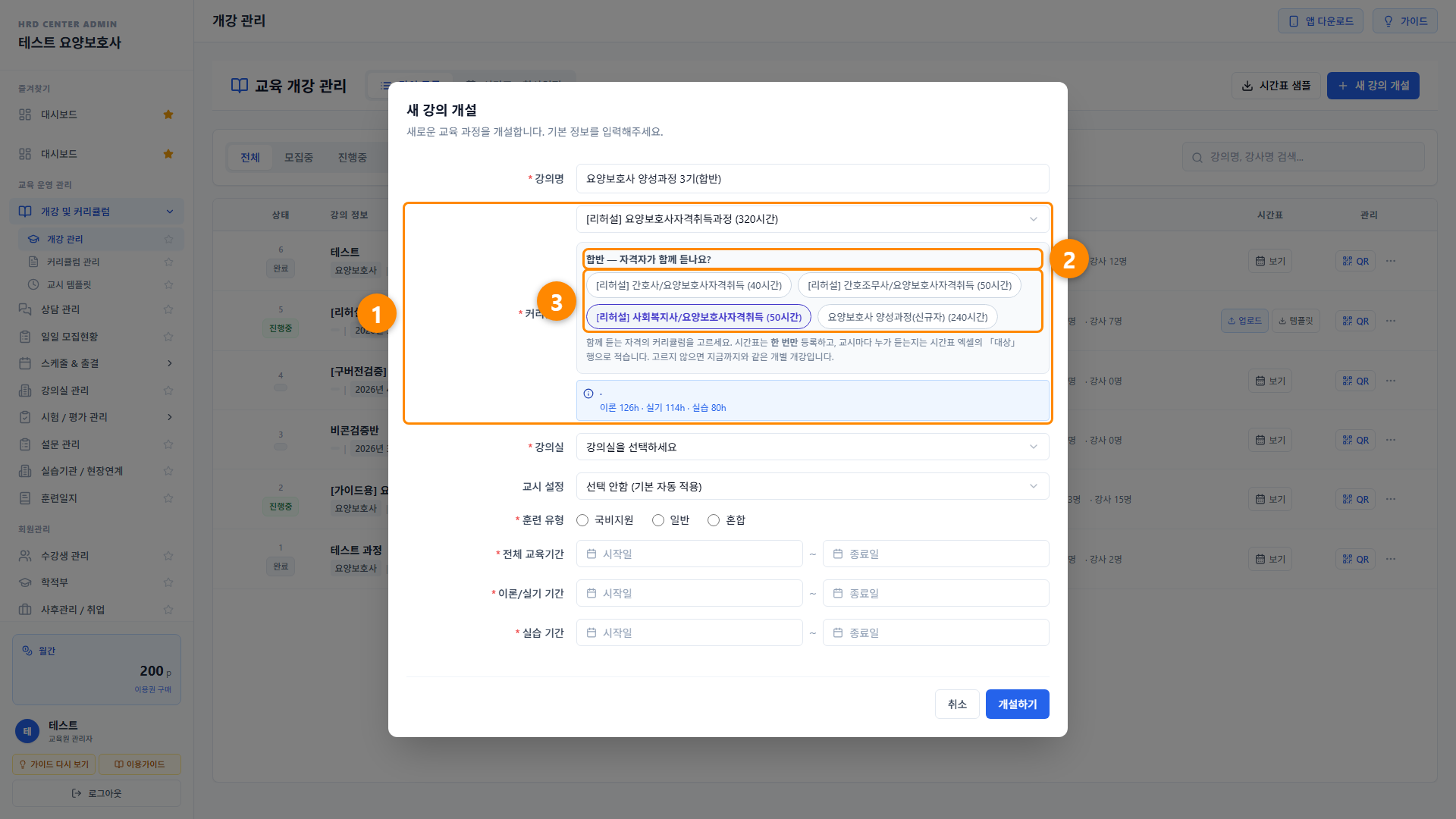Open the 강의실을 선택하세요 dropdown
Screen dimensions: 1456x819
(x=812, y=447)
